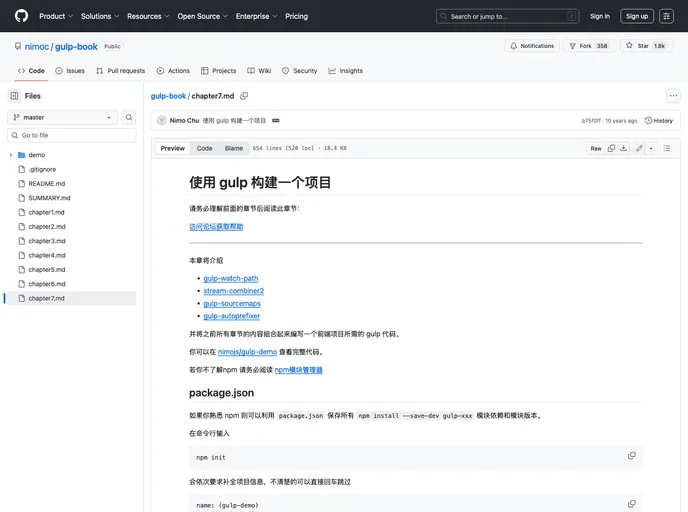Click the Sign up button
Image resolution: width=688 pixels, height=512 pixels.
[x=637, y=16]
